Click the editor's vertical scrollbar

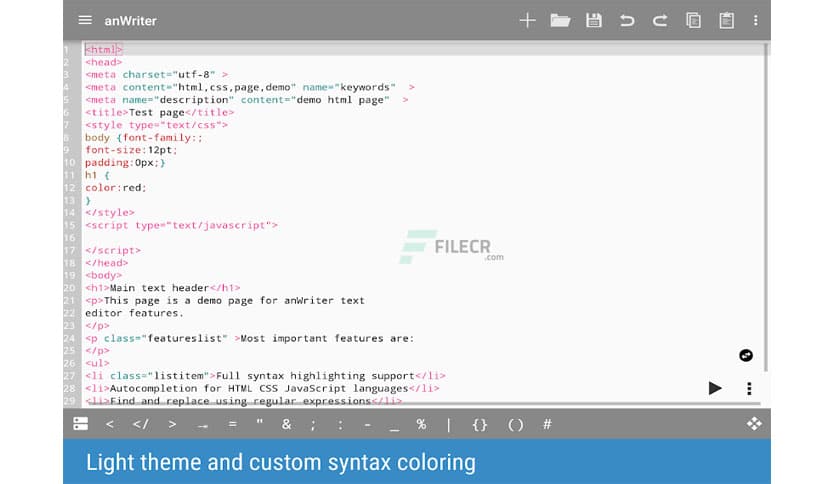[x=766, y=208]
